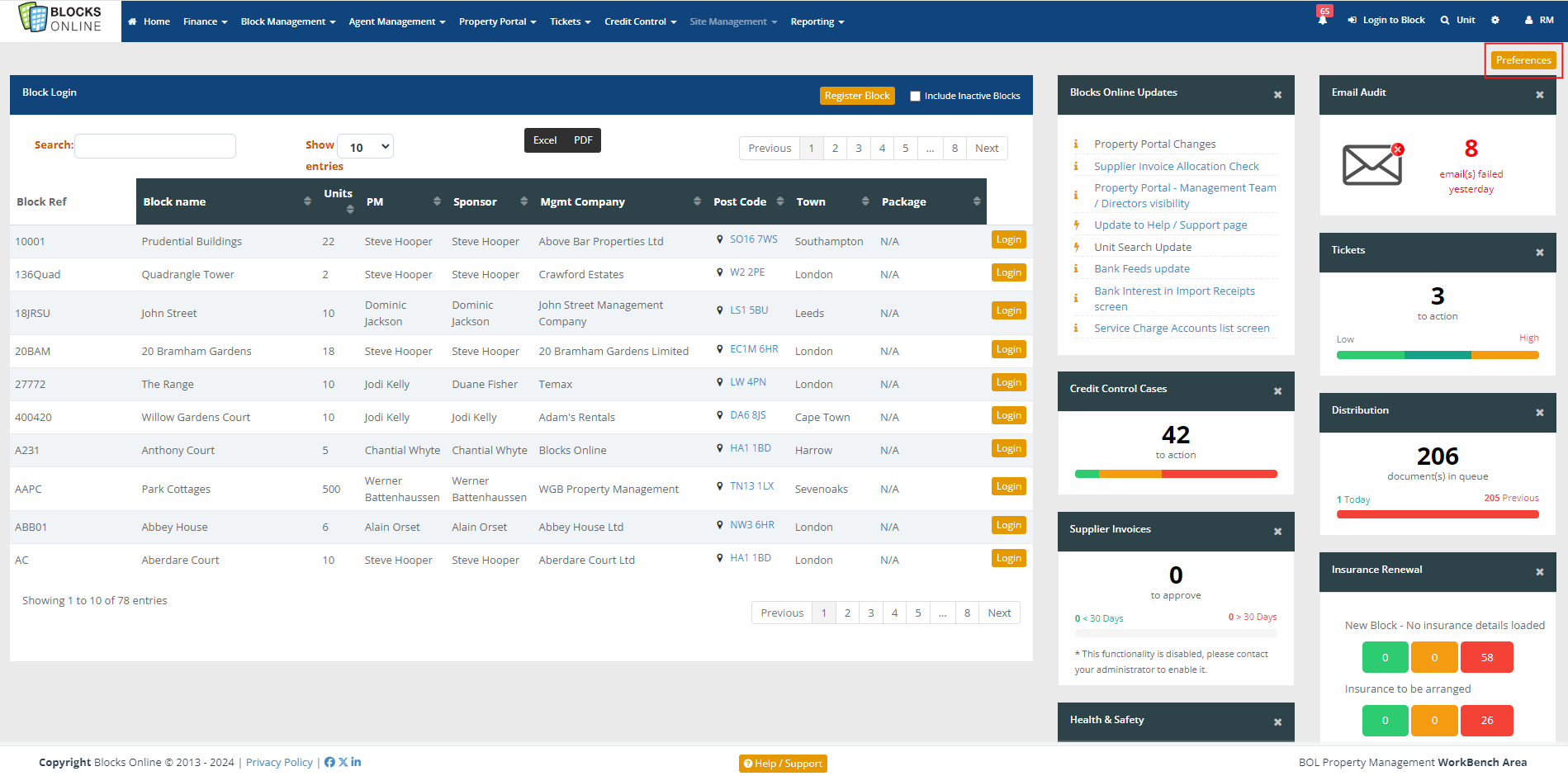Close the Insurance Renewal widget

(1539, 572)
